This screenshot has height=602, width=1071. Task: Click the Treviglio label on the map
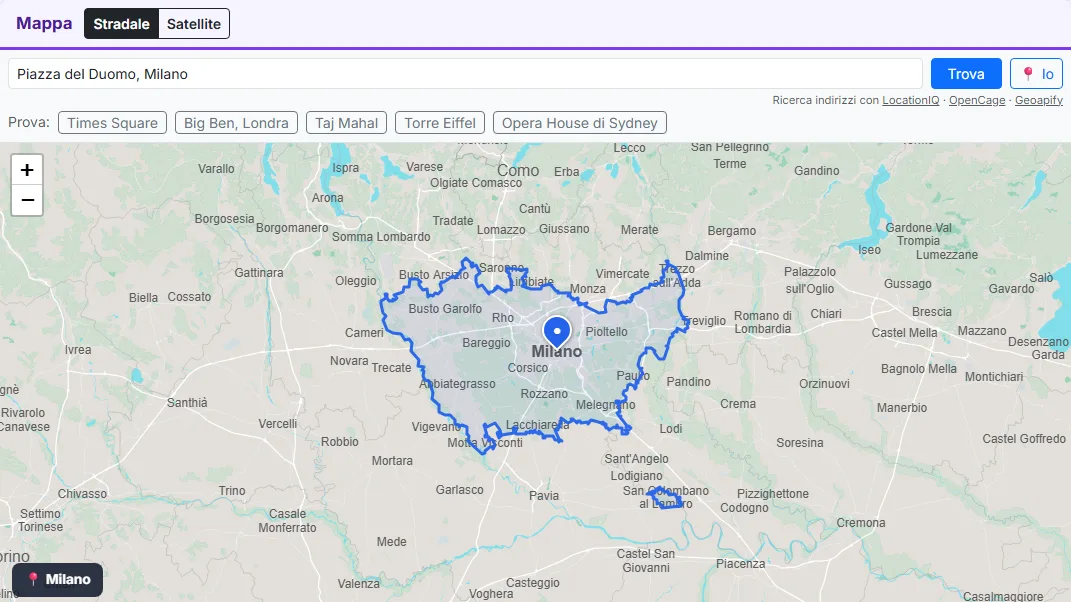click(704, 321)
